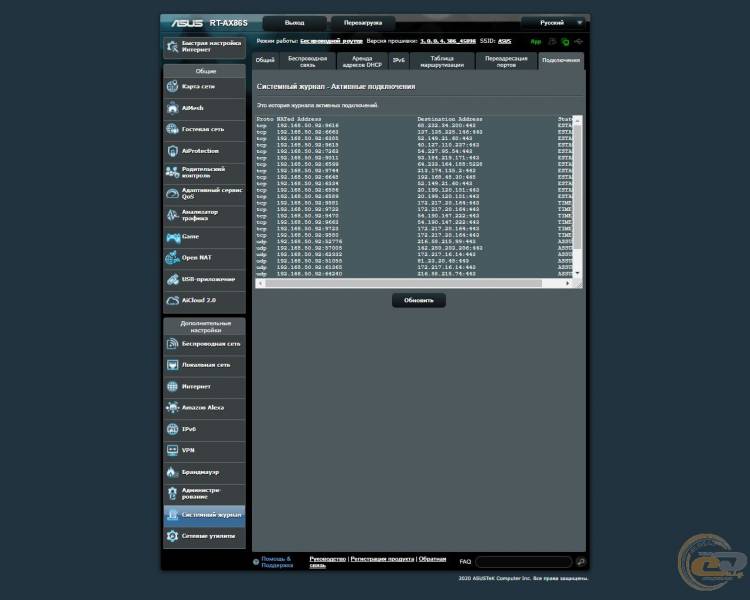Click the horizontal scrollbar right arrow
750x600 pixels.
(568, 283)
